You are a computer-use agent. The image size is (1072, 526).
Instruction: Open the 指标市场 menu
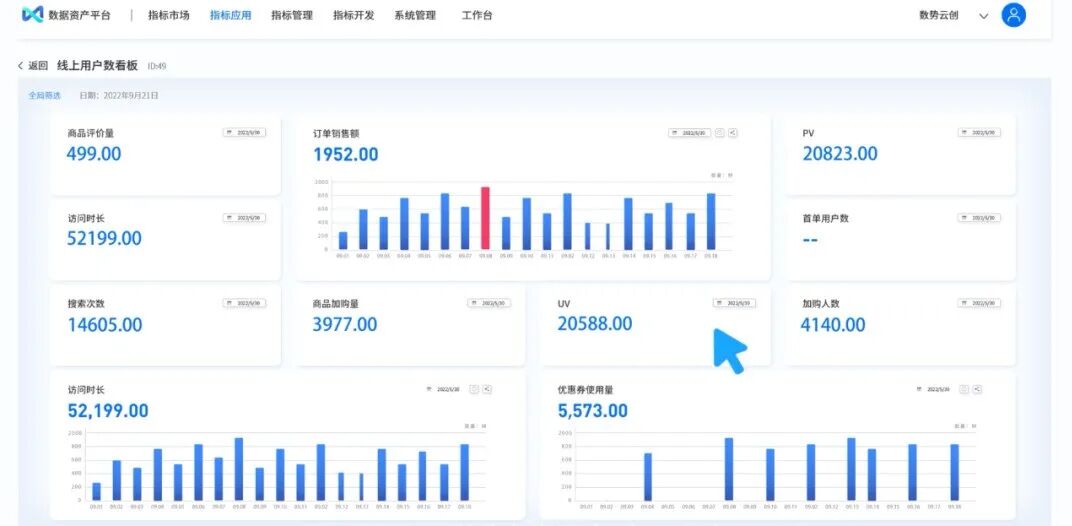[x=169, y=15]
